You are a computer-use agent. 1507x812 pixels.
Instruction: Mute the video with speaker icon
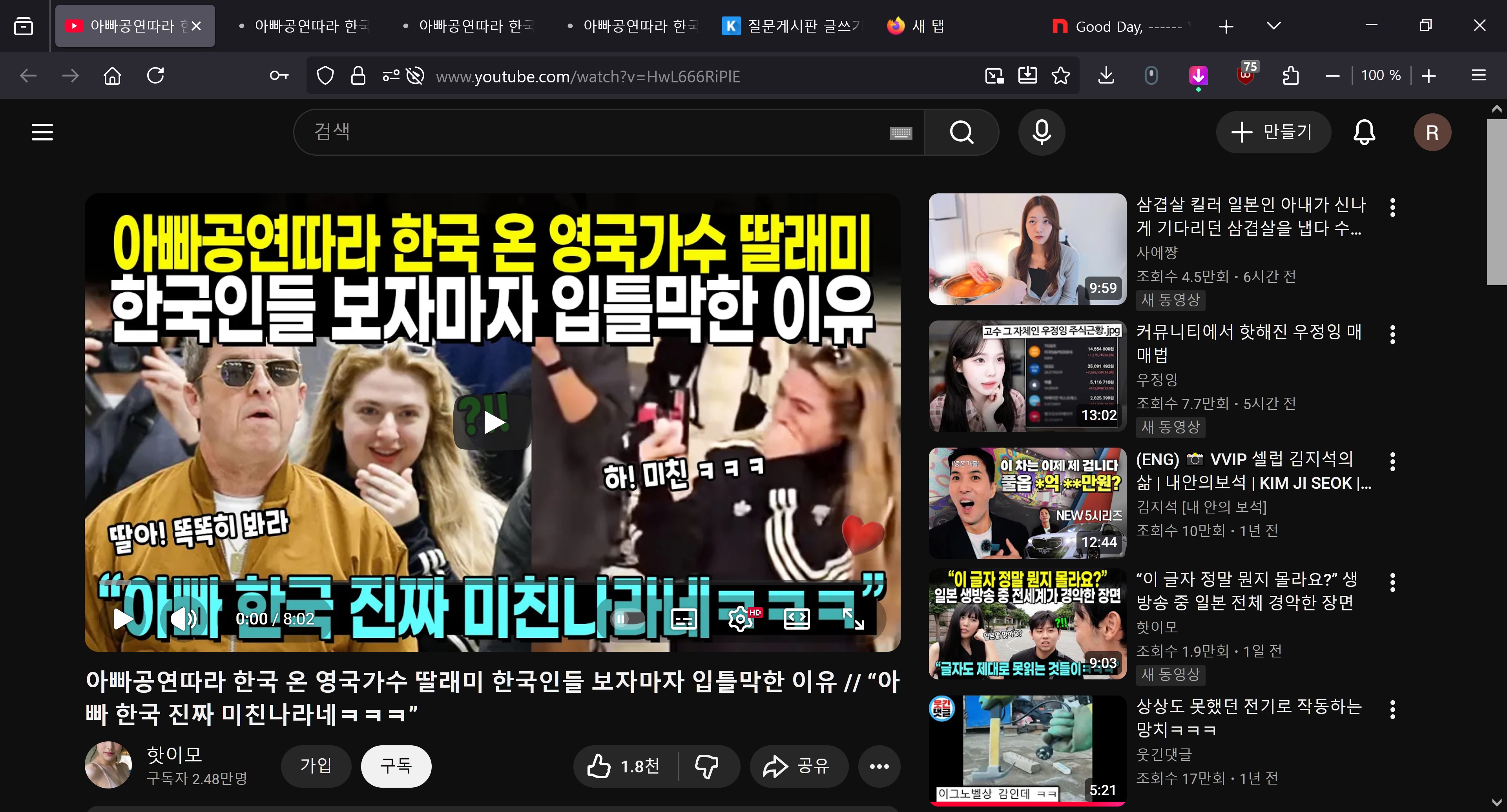[183, 619]
